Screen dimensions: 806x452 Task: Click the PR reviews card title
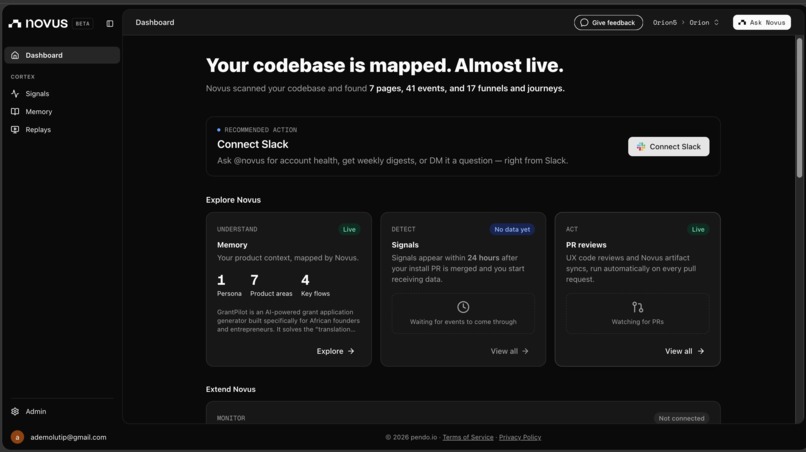(x=586, y=245)
